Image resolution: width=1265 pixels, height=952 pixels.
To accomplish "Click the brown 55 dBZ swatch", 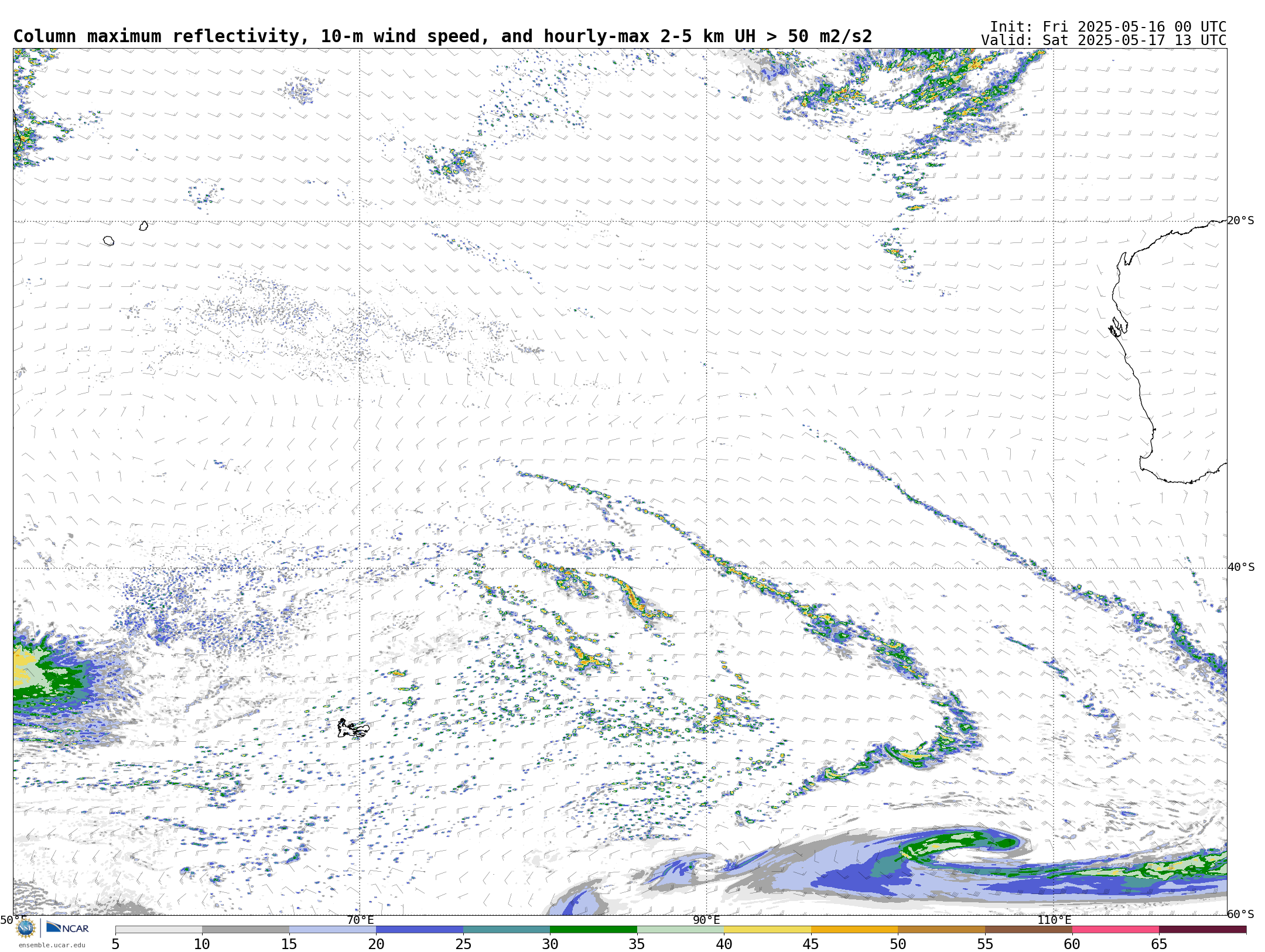I will click(1028, 930).
